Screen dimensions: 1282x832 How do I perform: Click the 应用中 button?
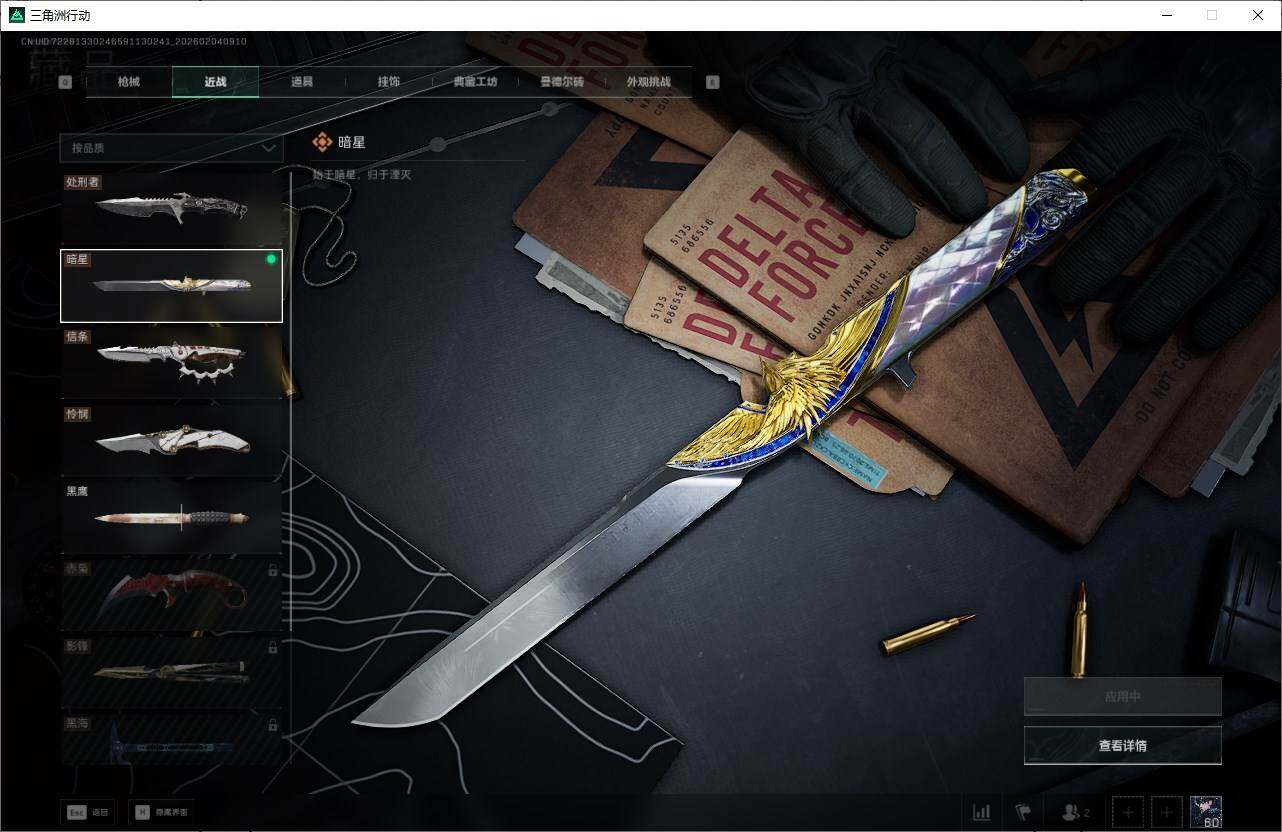(x=1123, y=697)
